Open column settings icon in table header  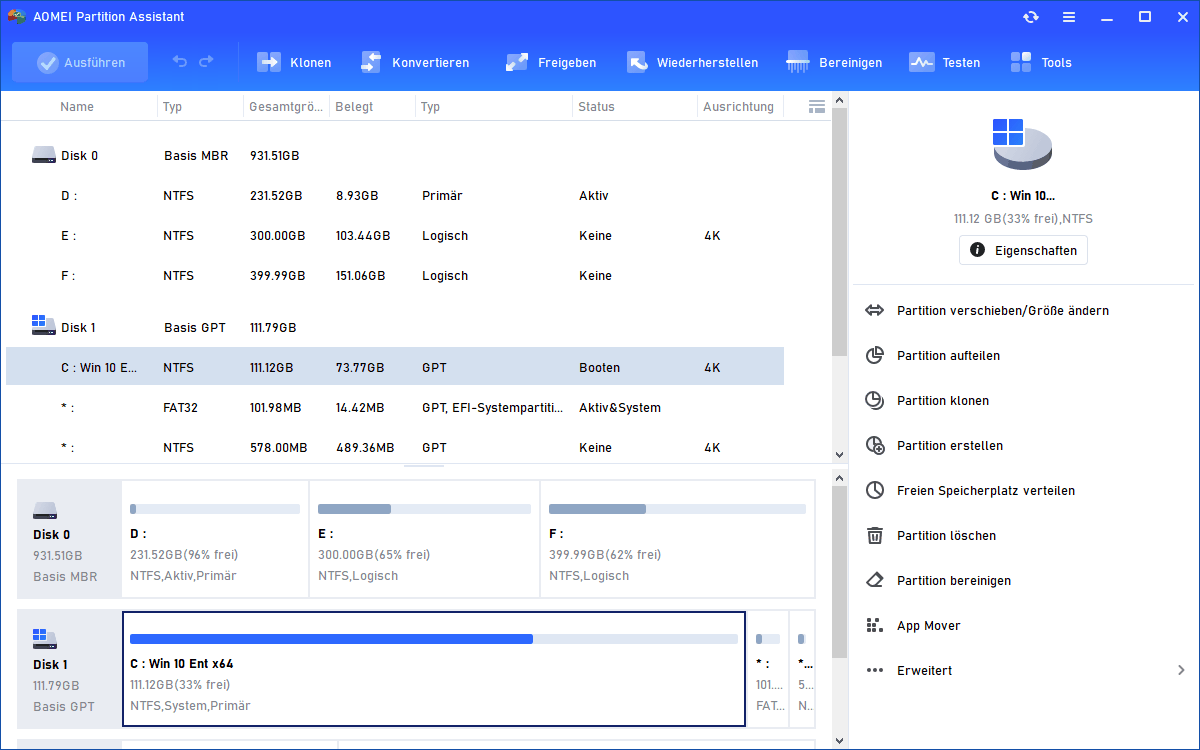pos(816,106)
